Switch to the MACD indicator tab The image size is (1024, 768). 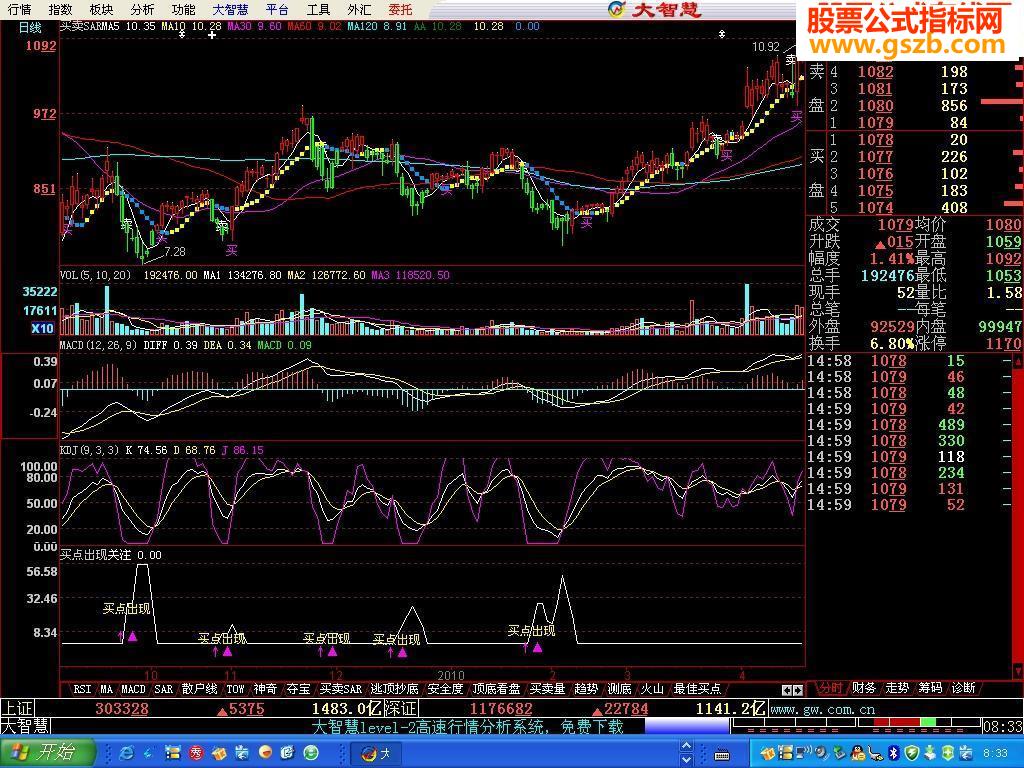[x=133, y=689]
